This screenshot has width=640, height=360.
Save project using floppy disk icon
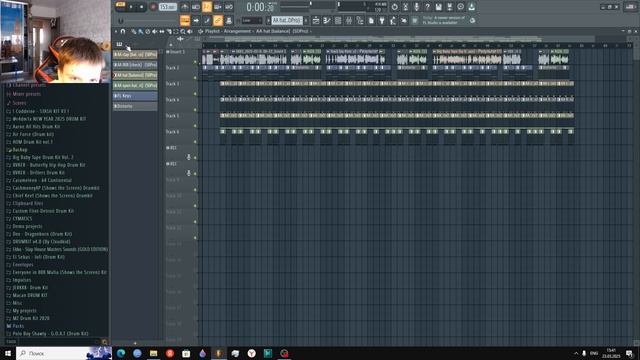[x=438, y=7]
